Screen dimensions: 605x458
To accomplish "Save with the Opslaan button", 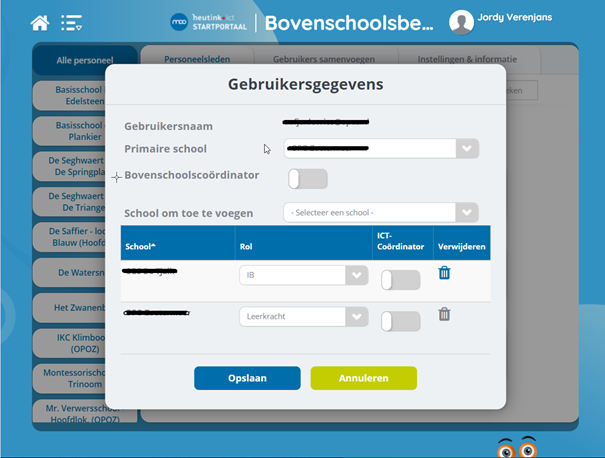I will click(247, 378).
